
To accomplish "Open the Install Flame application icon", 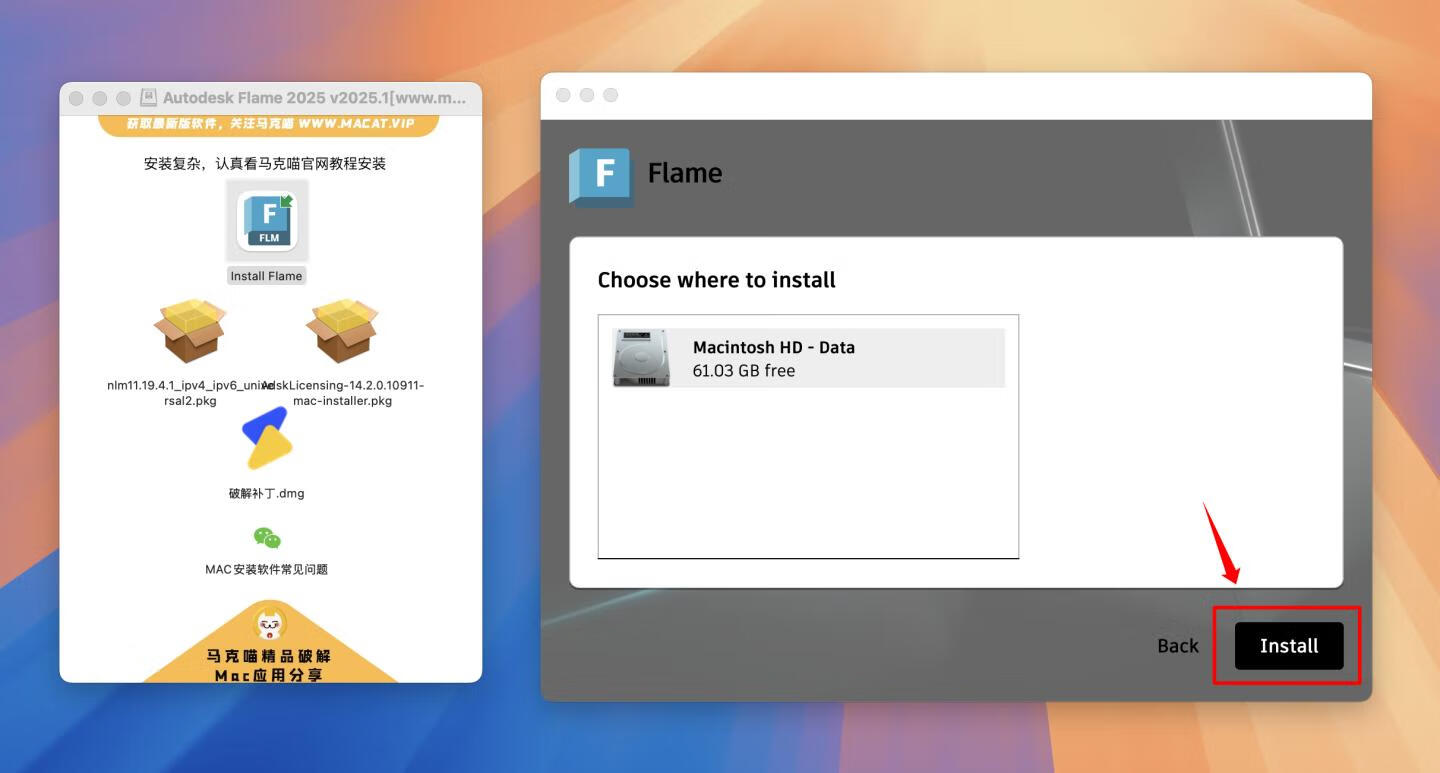I will click(x=266, y=220).
